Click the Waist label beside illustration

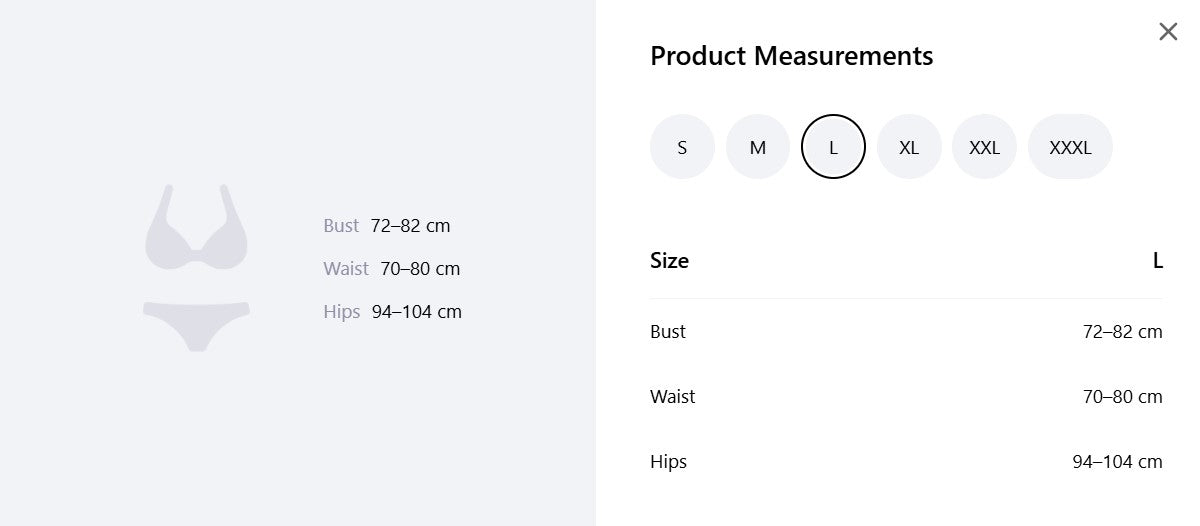346,269
